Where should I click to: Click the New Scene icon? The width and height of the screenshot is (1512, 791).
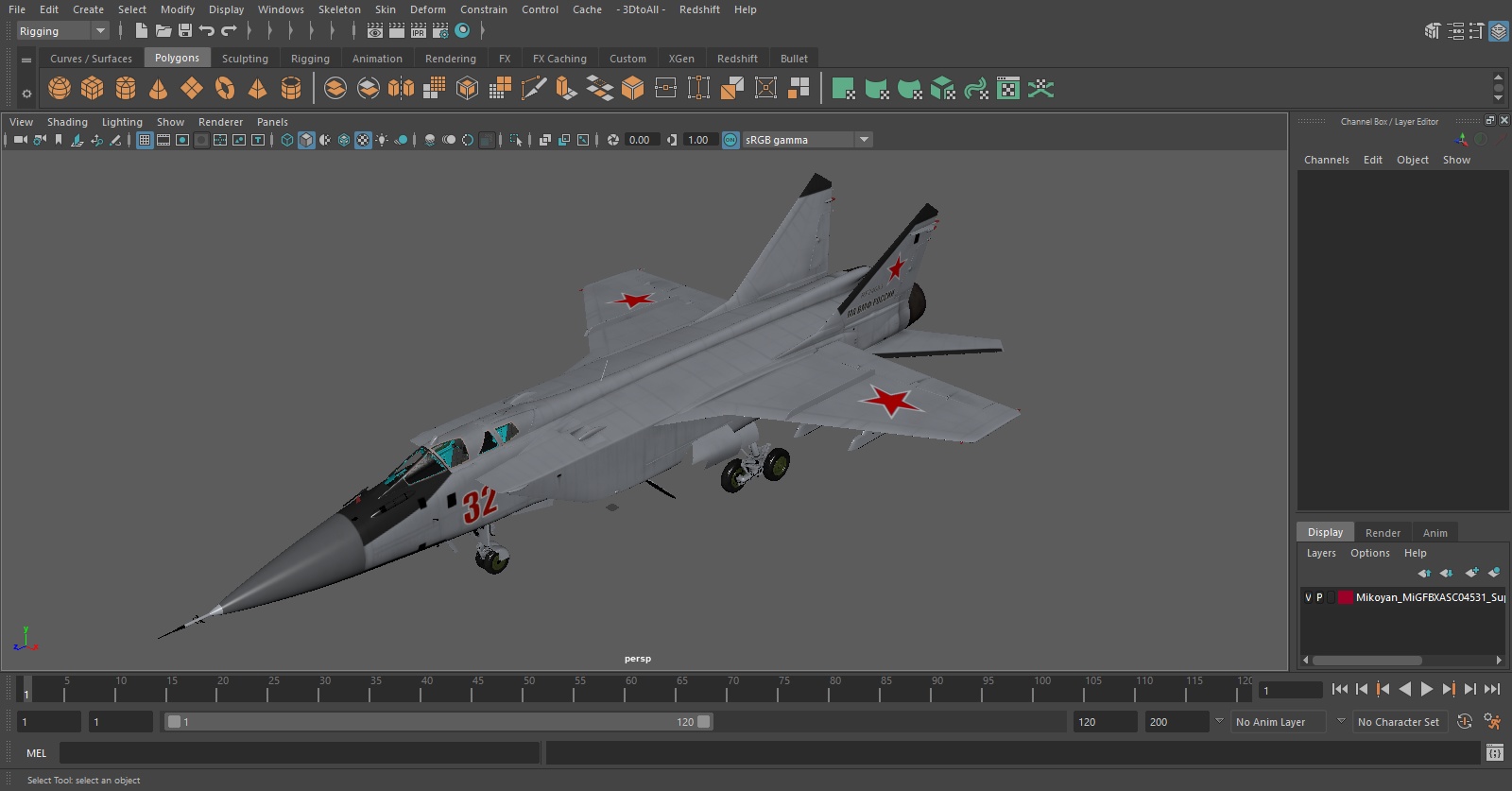click(141, 31)
